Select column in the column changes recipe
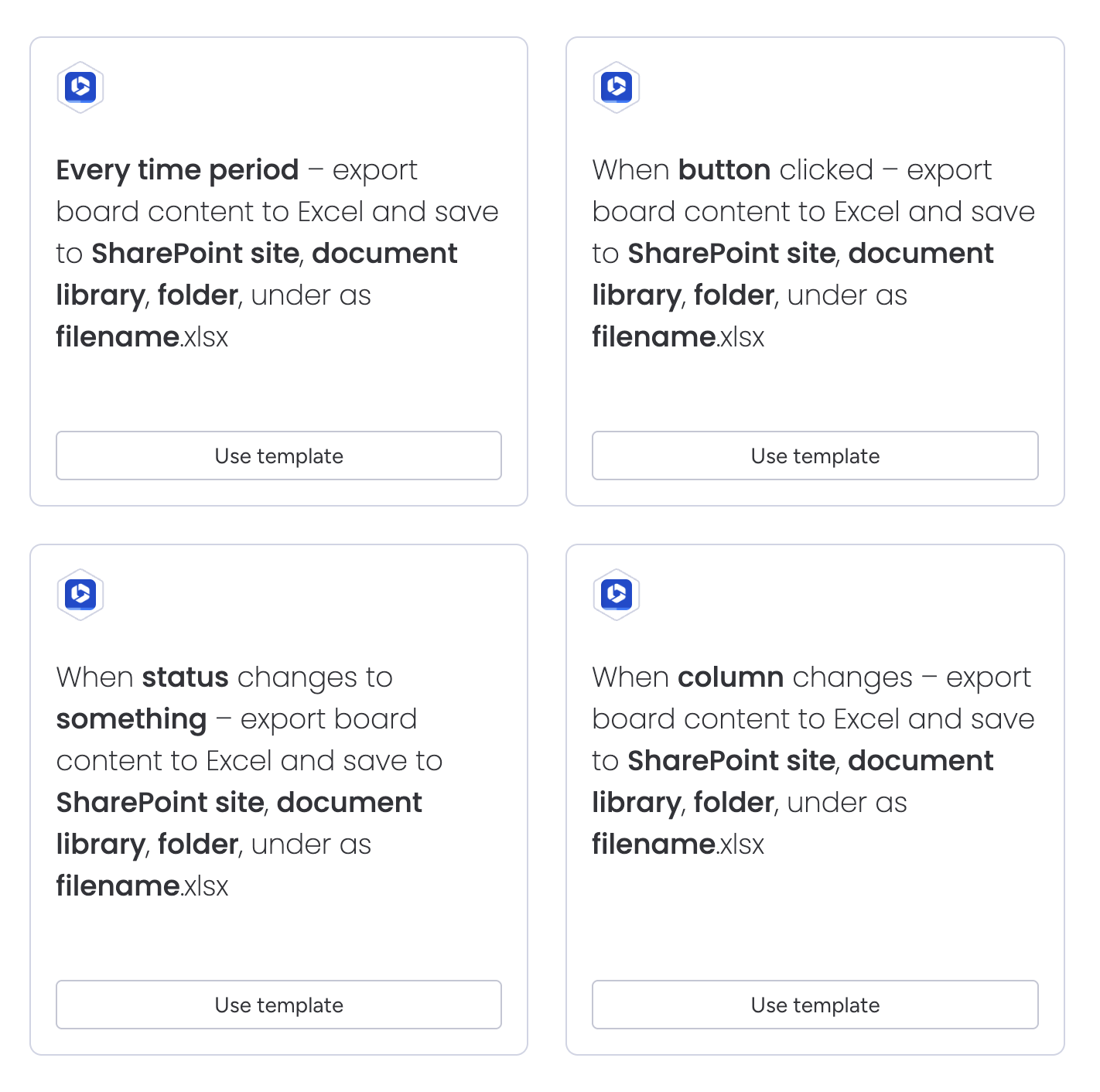 [730, 678]
